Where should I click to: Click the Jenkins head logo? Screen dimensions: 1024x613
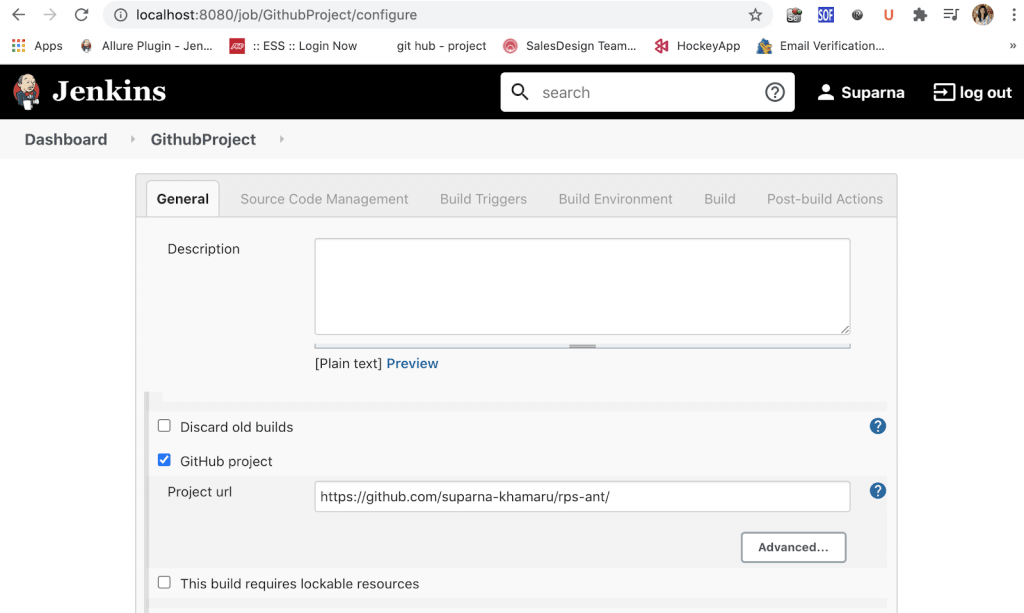pyautogui.click(x=25, y=91)
